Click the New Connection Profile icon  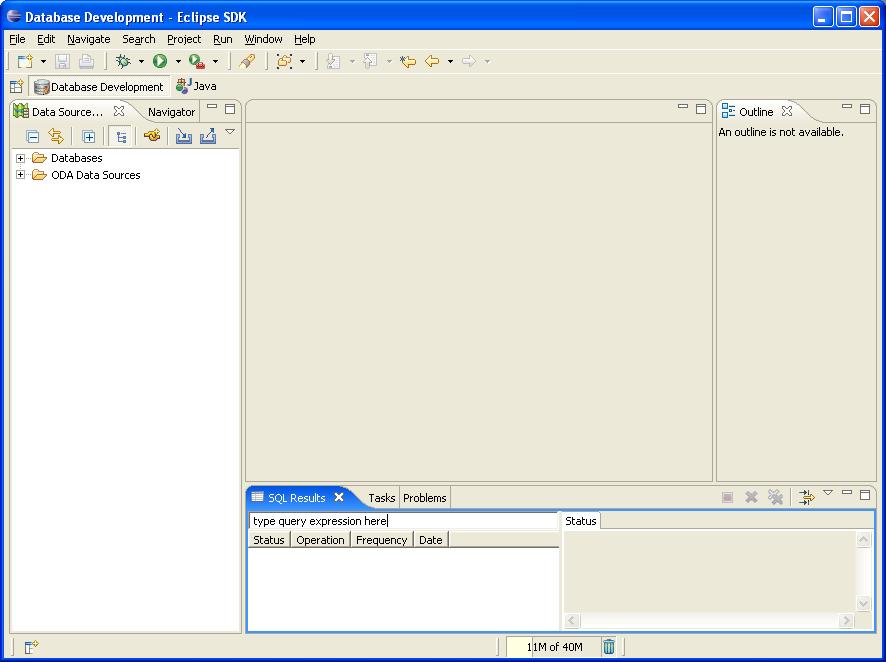(x=151, y=136)
